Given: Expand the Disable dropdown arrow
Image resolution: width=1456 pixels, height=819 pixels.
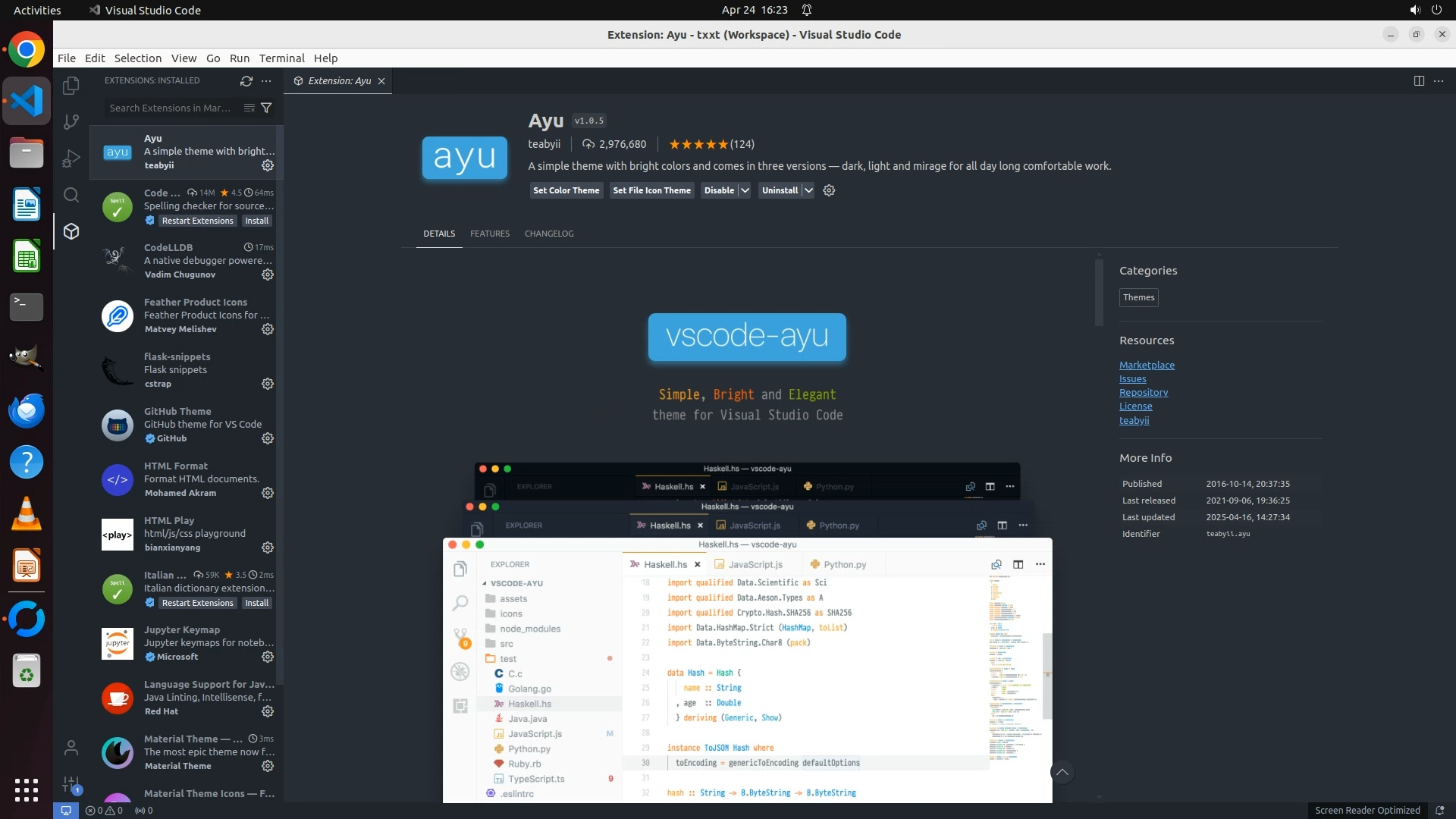Looking at the screenshot, I should tap(745, 190).
